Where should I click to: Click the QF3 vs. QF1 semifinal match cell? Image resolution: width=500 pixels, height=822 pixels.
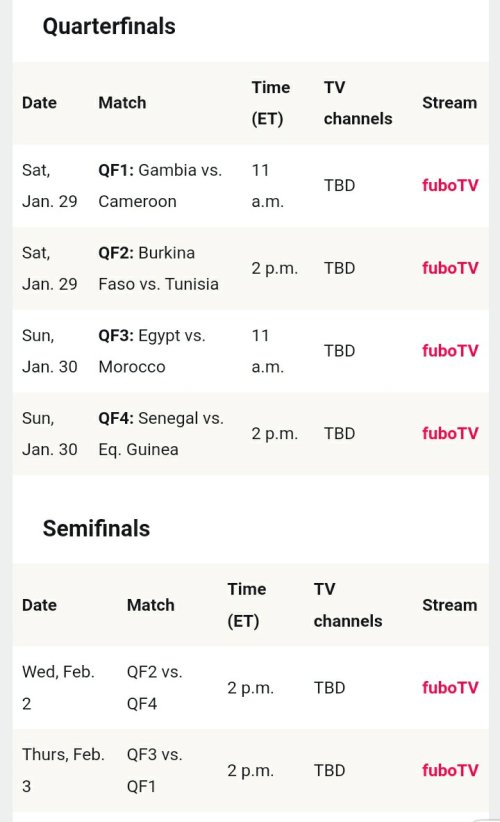click(x=155, y=771)
